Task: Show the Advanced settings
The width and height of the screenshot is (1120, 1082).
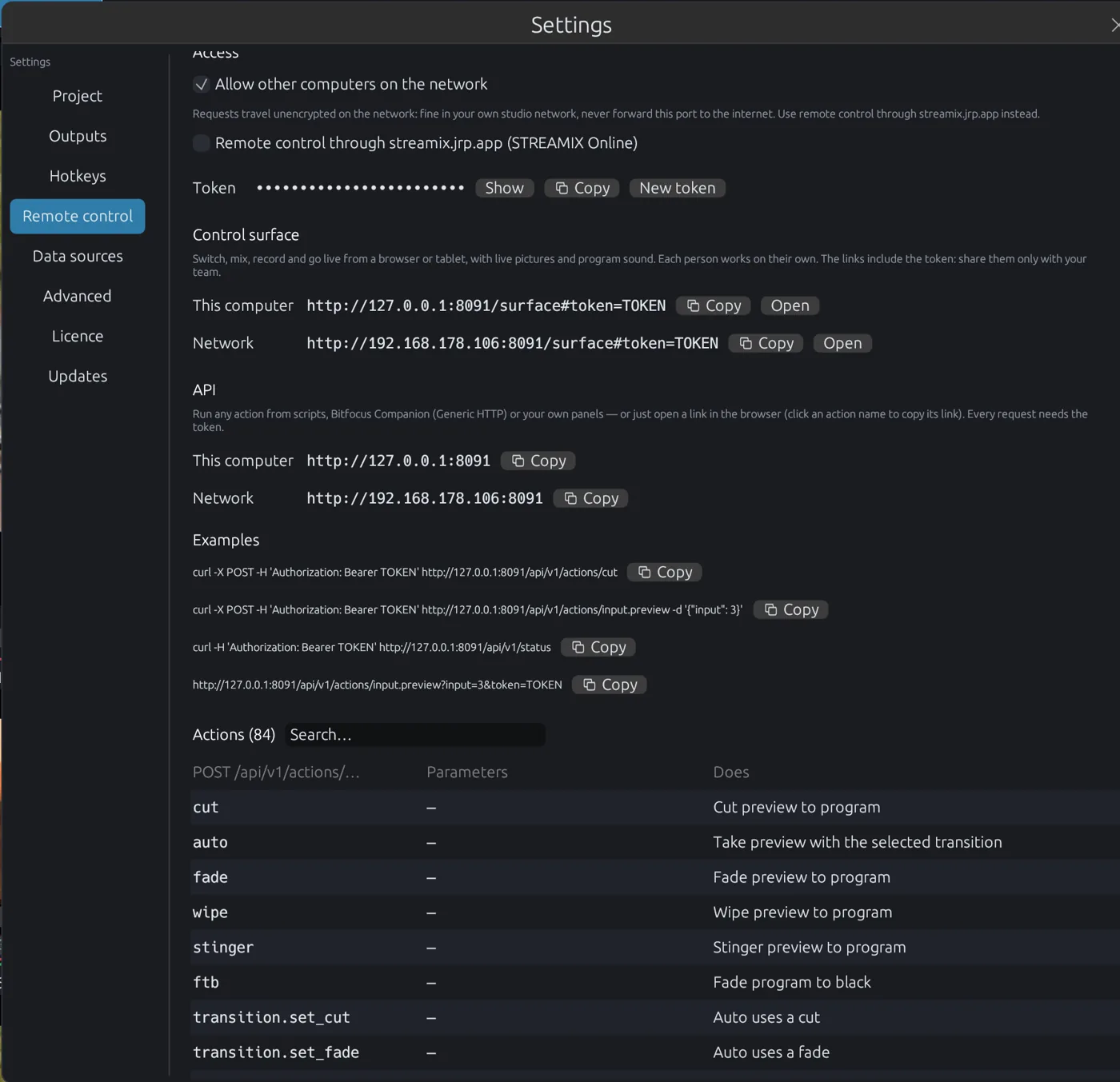Action: pos(78,296)
